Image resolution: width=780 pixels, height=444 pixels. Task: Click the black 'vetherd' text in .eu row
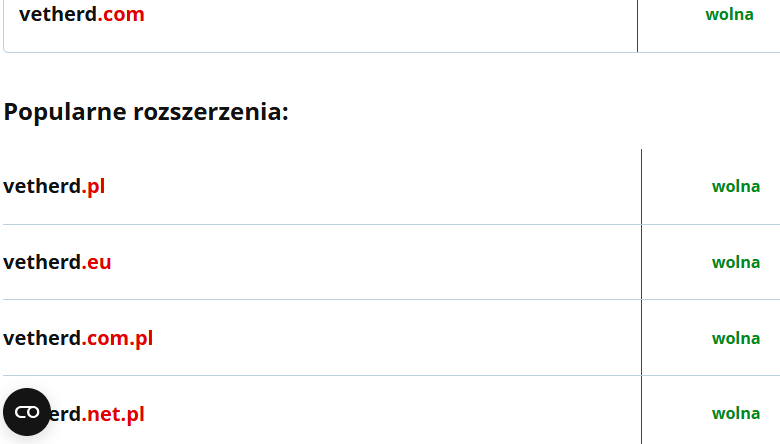[42, 262]
